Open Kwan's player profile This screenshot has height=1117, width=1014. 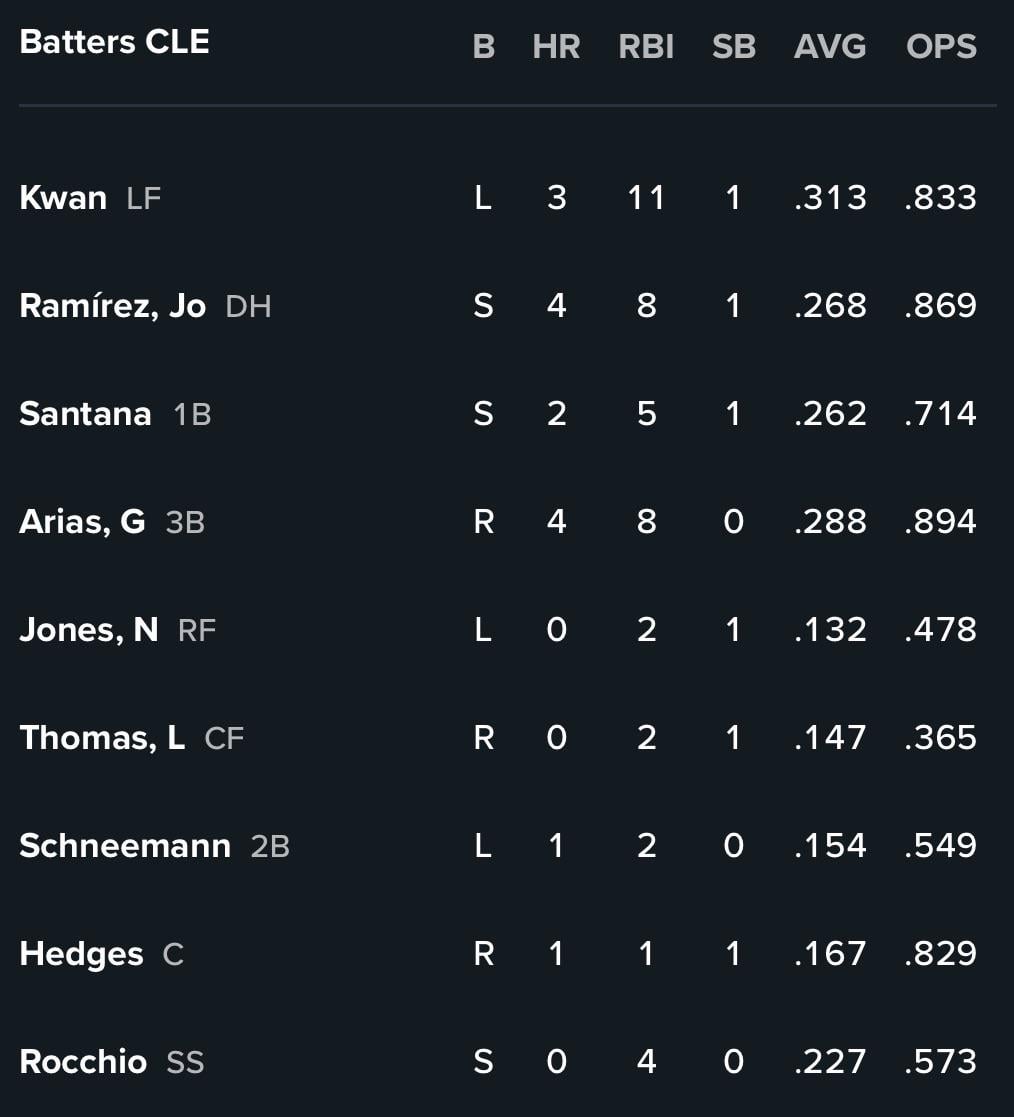pos(63,198)
